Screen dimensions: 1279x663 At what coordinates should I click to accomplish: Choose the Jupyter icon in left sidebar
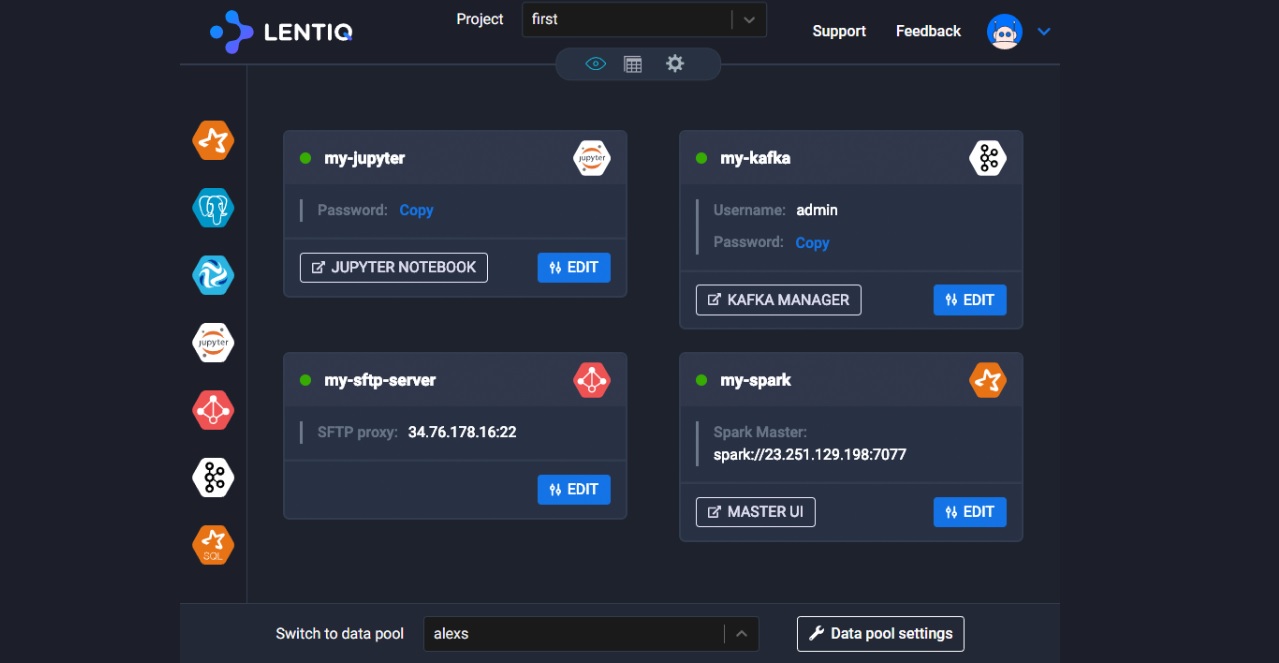(213, 343)
